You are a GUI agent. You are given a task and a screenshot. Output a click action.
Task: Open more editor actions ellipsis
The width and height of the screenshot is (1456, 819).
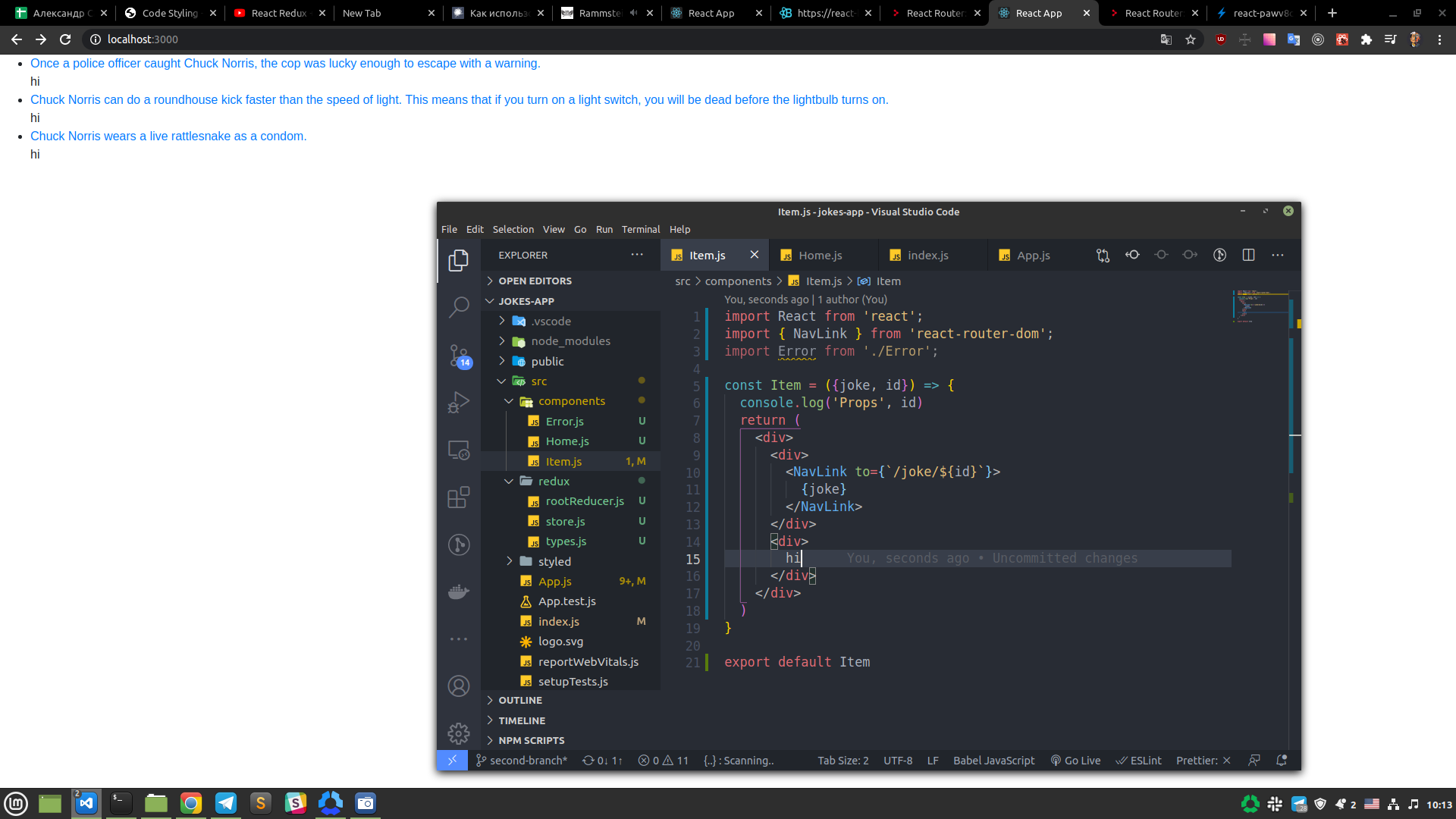(x=1278, y=256)
